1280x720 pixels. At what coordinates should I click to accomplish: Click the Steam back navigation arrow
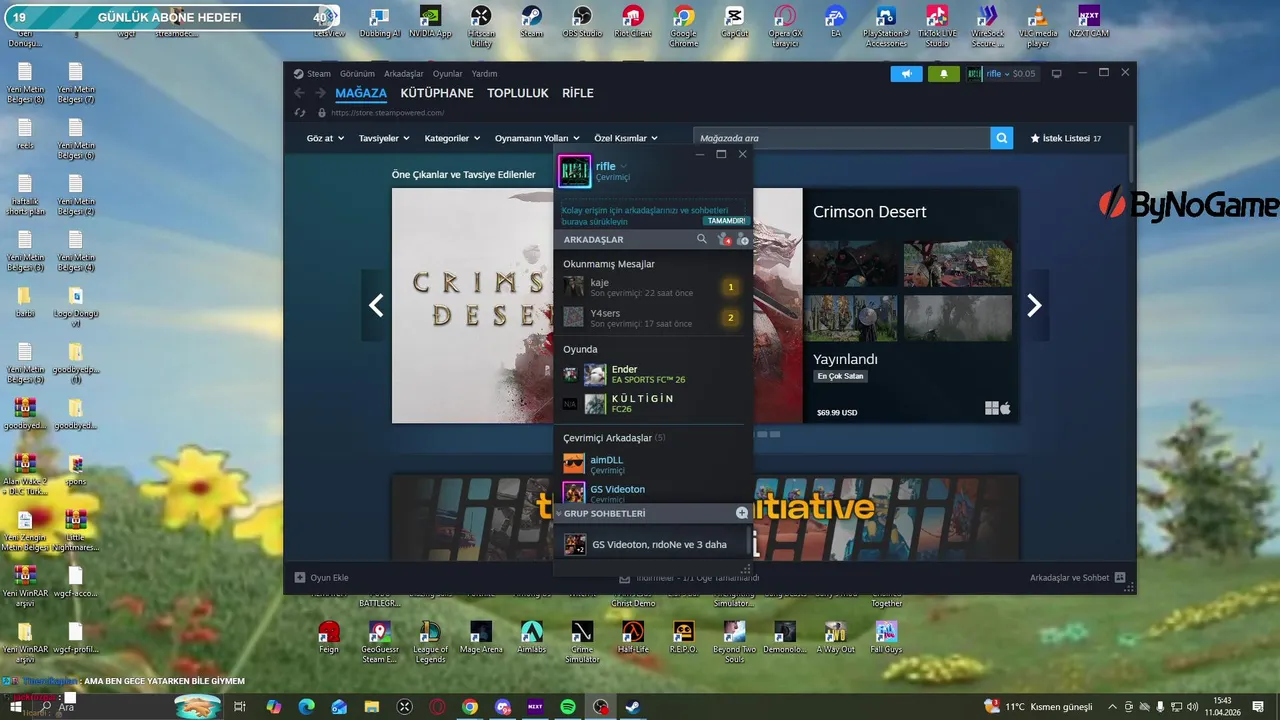point(299,93)
